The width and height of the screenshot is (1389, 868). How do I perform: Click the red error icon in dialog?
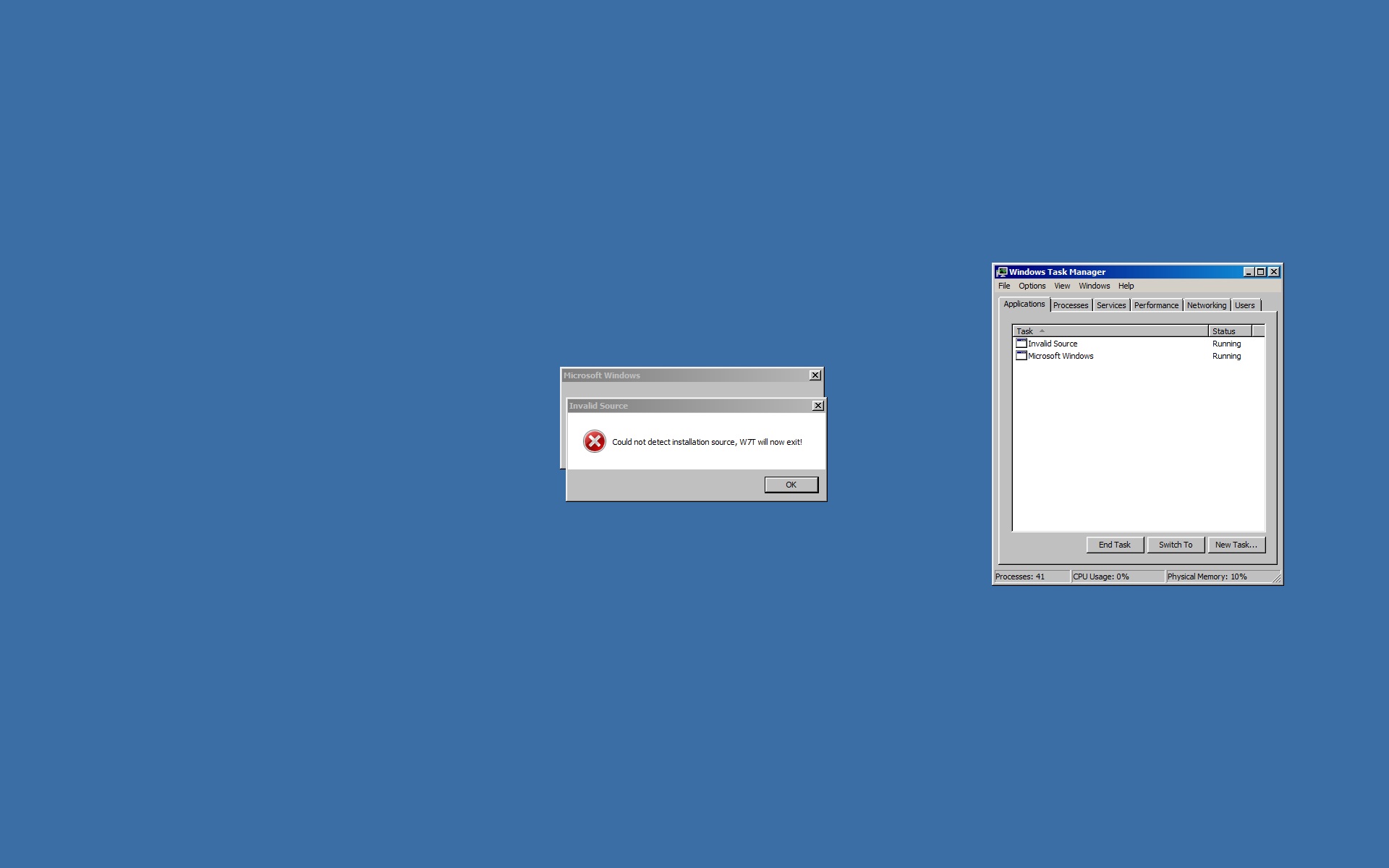click(594, 441)
